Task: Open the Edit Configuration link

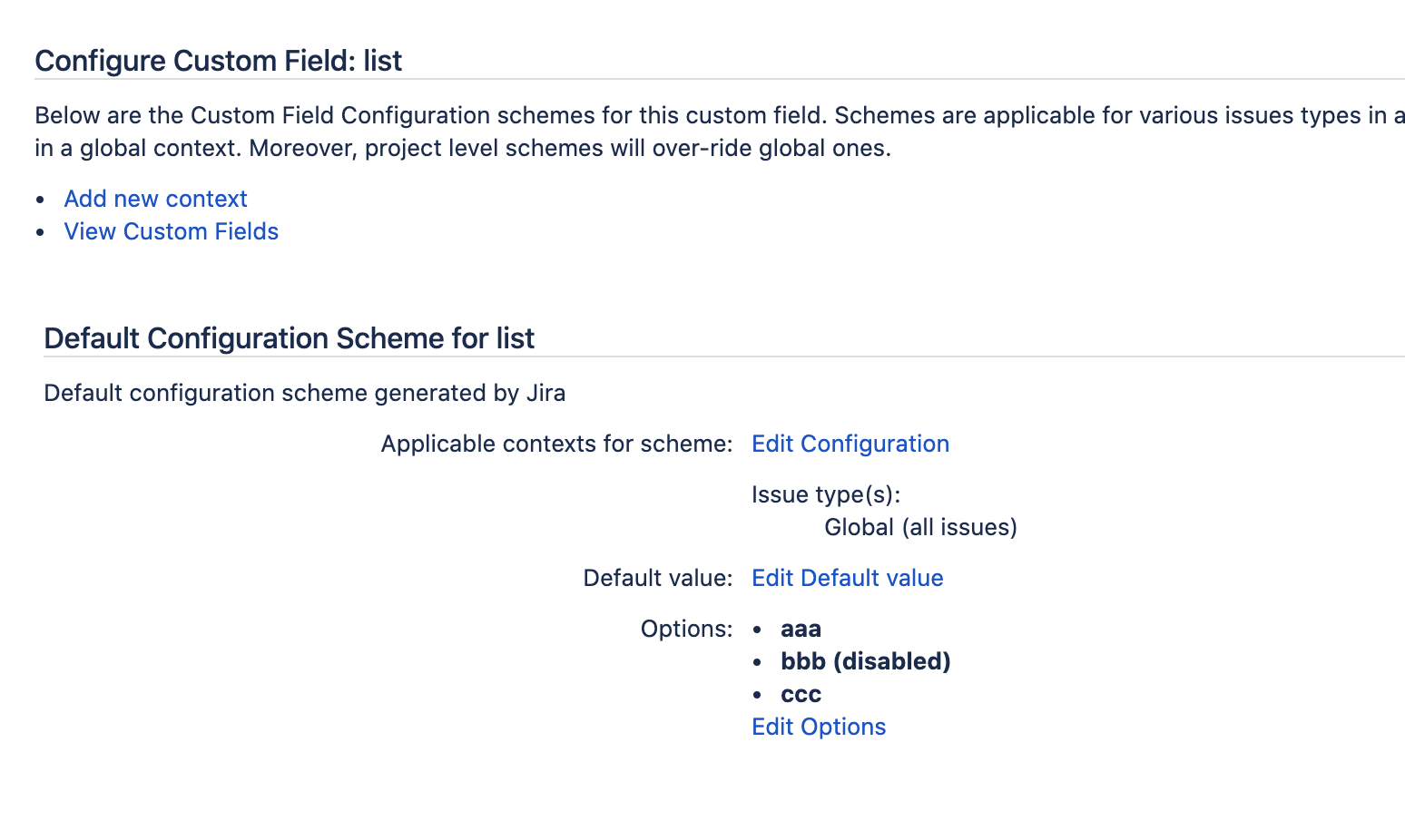Action: 850,444
